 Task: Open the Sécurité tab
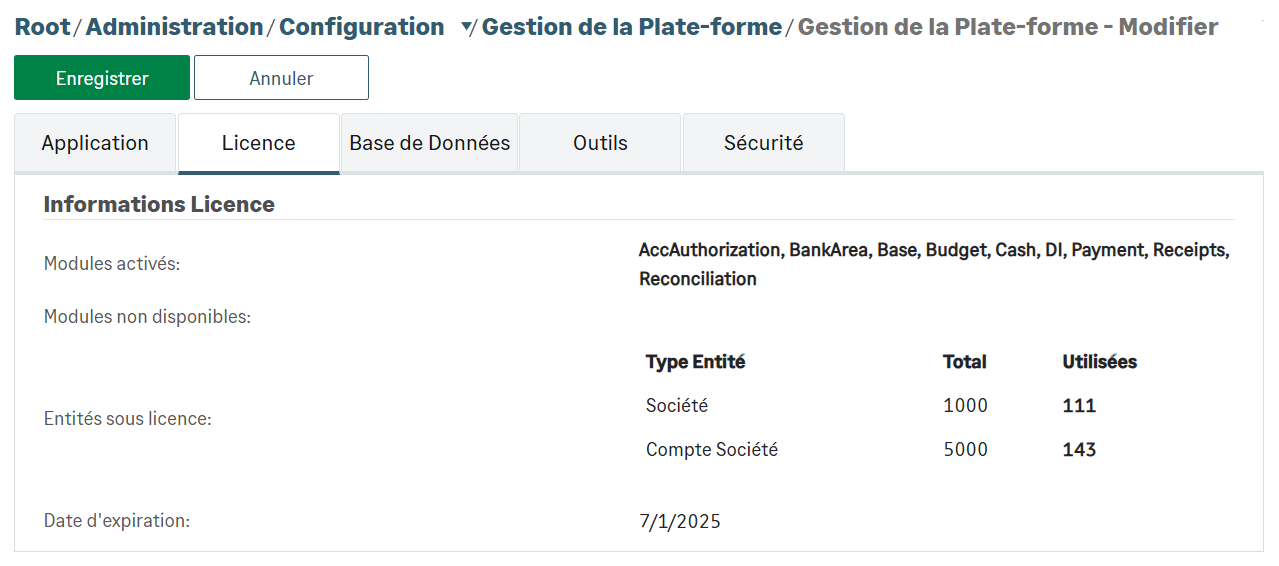click(x=764, y=143)
